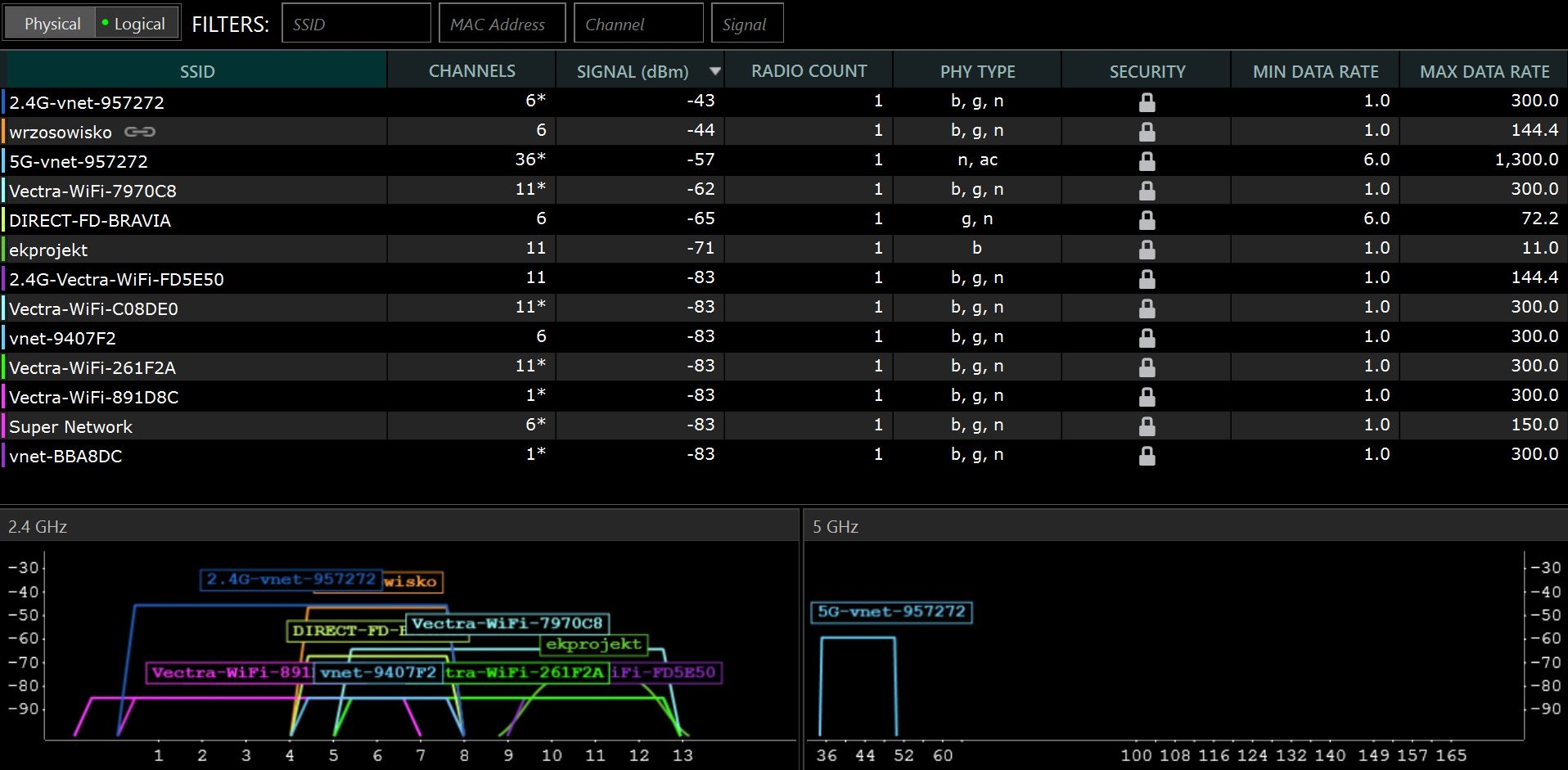Select the wrzosowisko network row

point(784,131)
